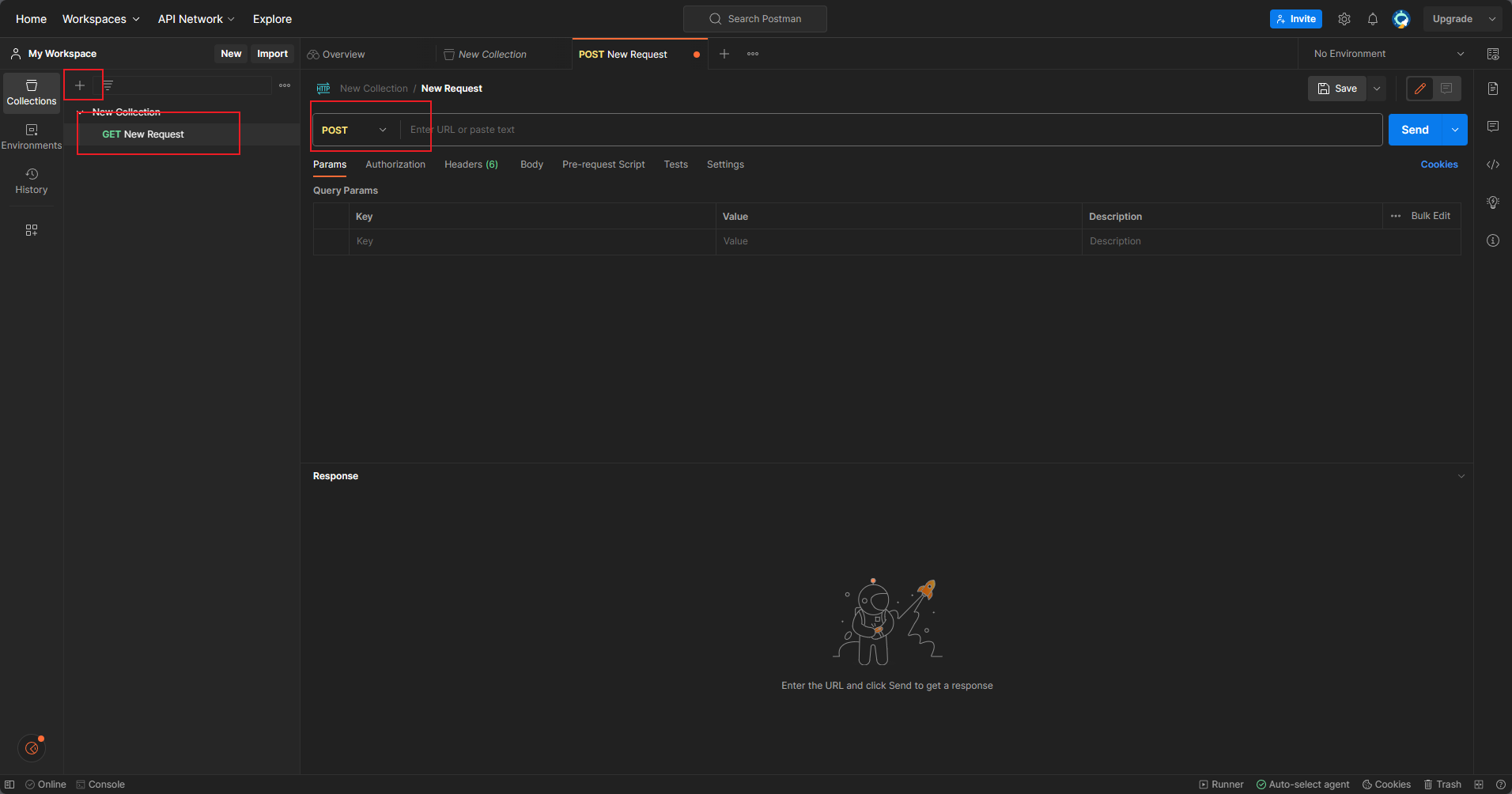Image resolution: width=1512 pixels, height=794 pixels.
Task: Open the HTTP method POST dropdown
Action: coord(354,130)
